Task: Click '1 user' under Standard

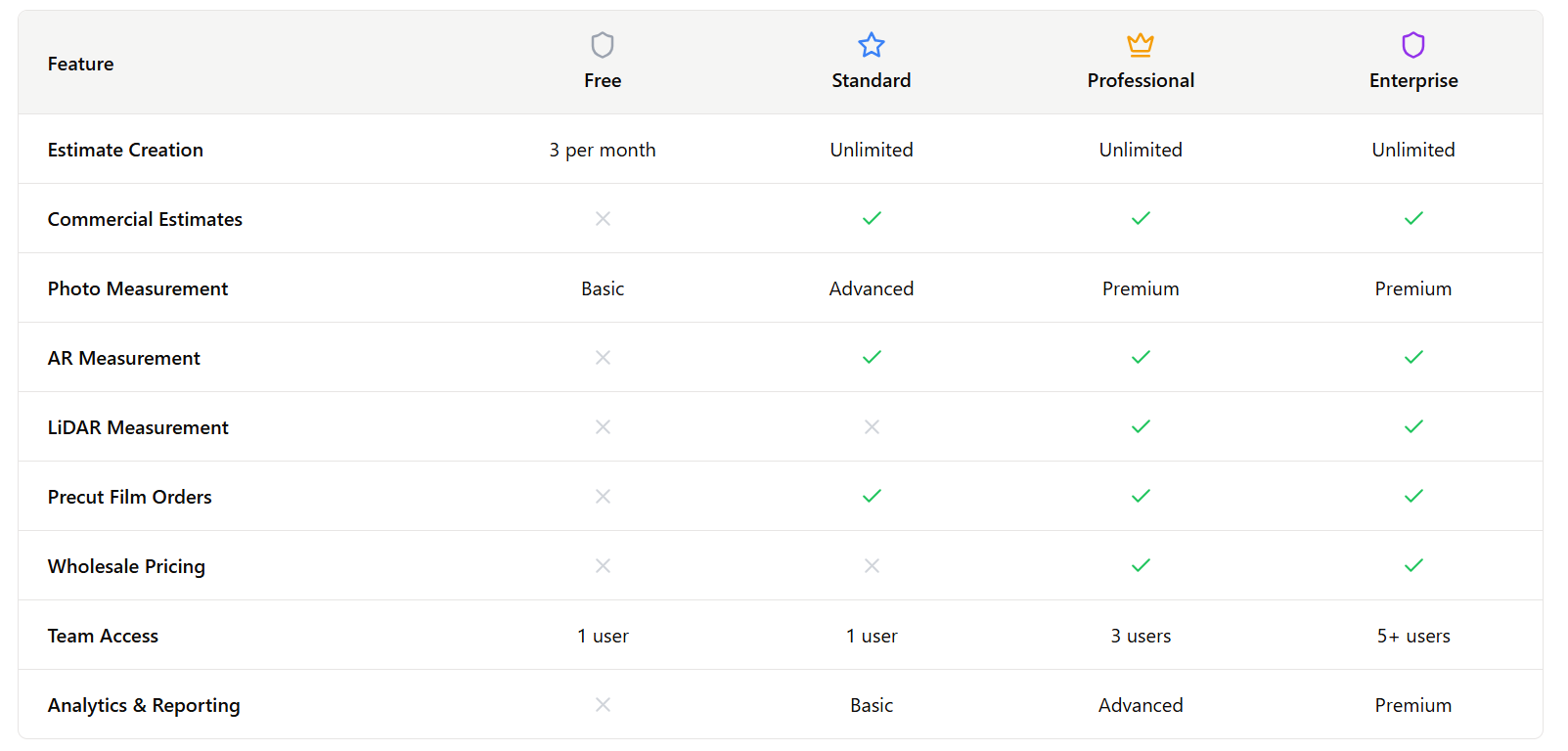Action: pyautogui.click(x=872, y=636)
